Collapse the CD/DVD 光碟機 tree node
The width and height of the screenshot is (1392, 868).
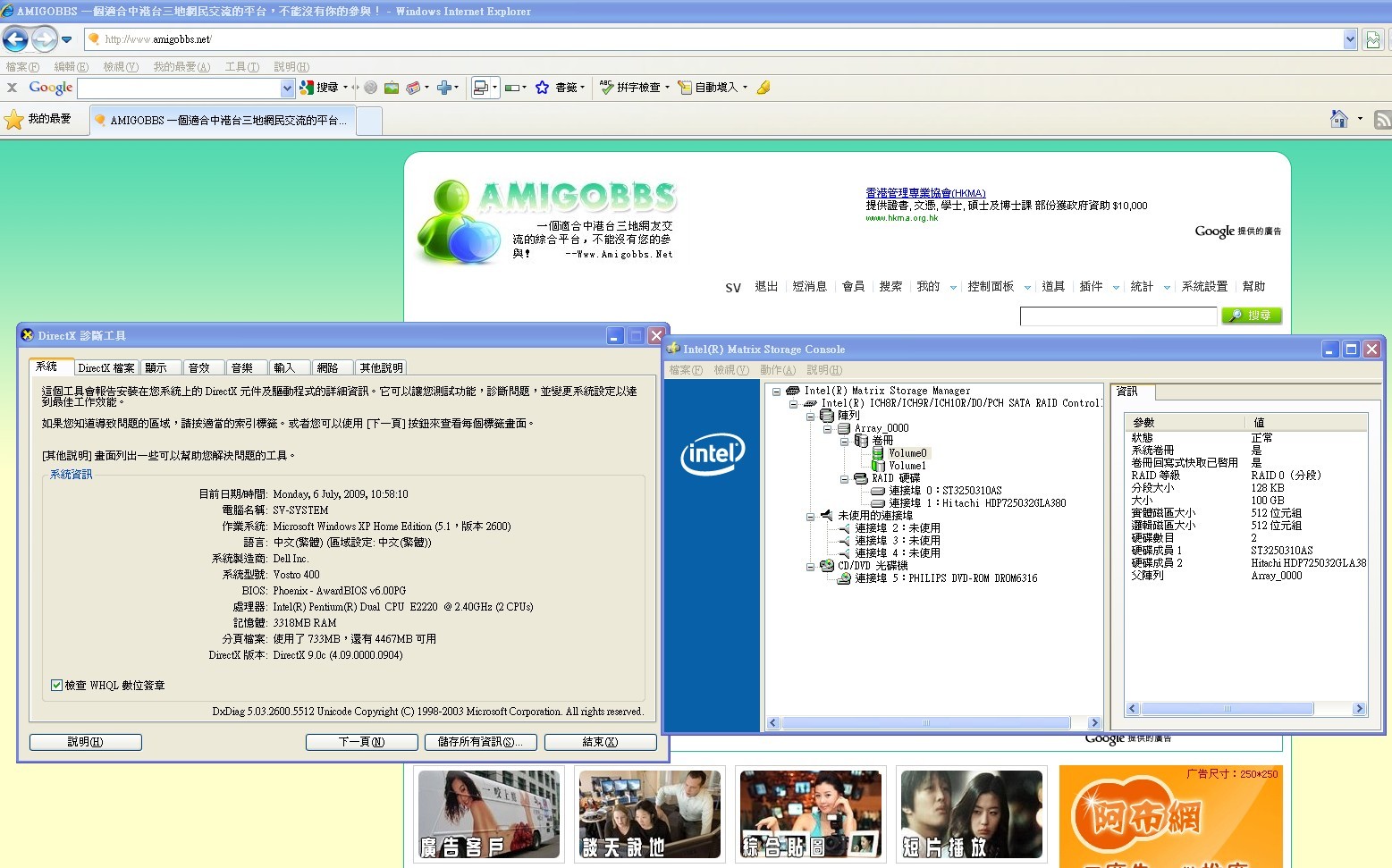[811, 566]
